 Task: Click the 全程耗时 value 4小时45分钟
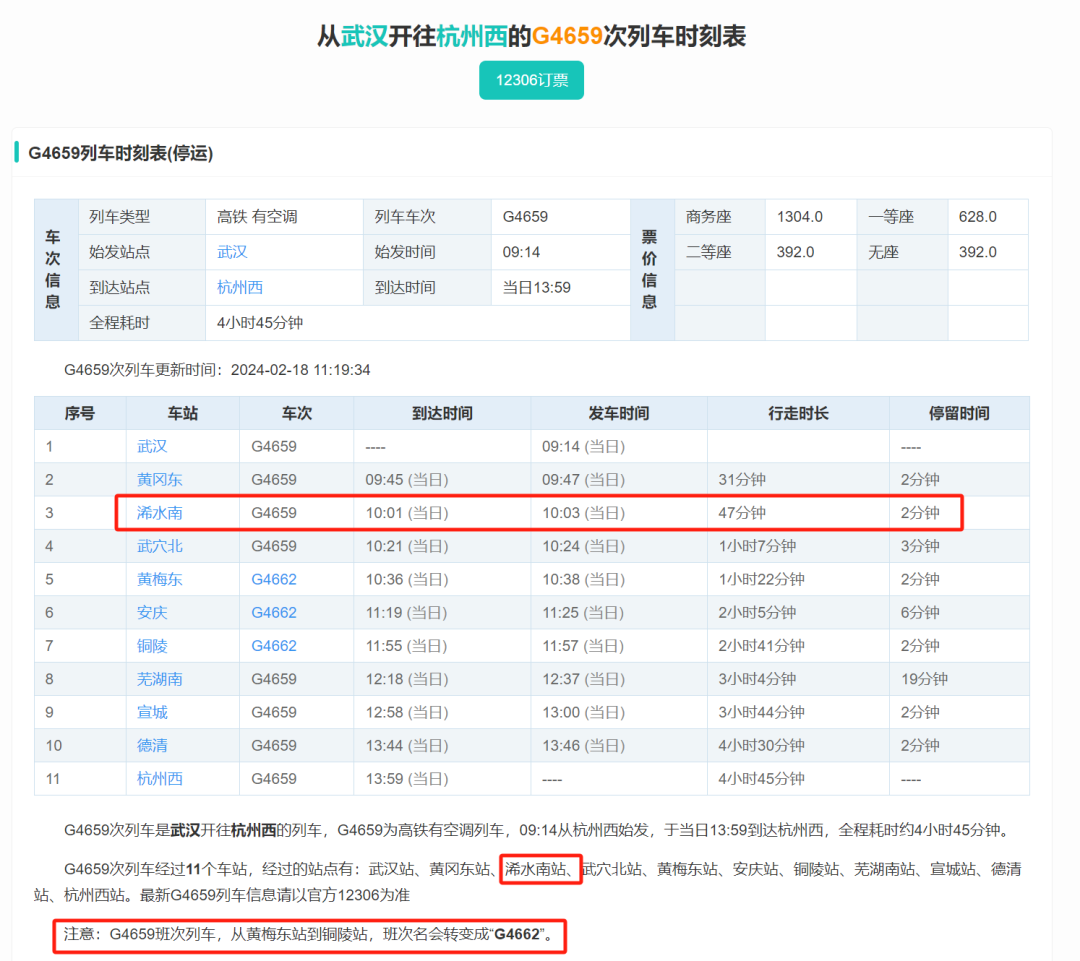pos(260,323)
